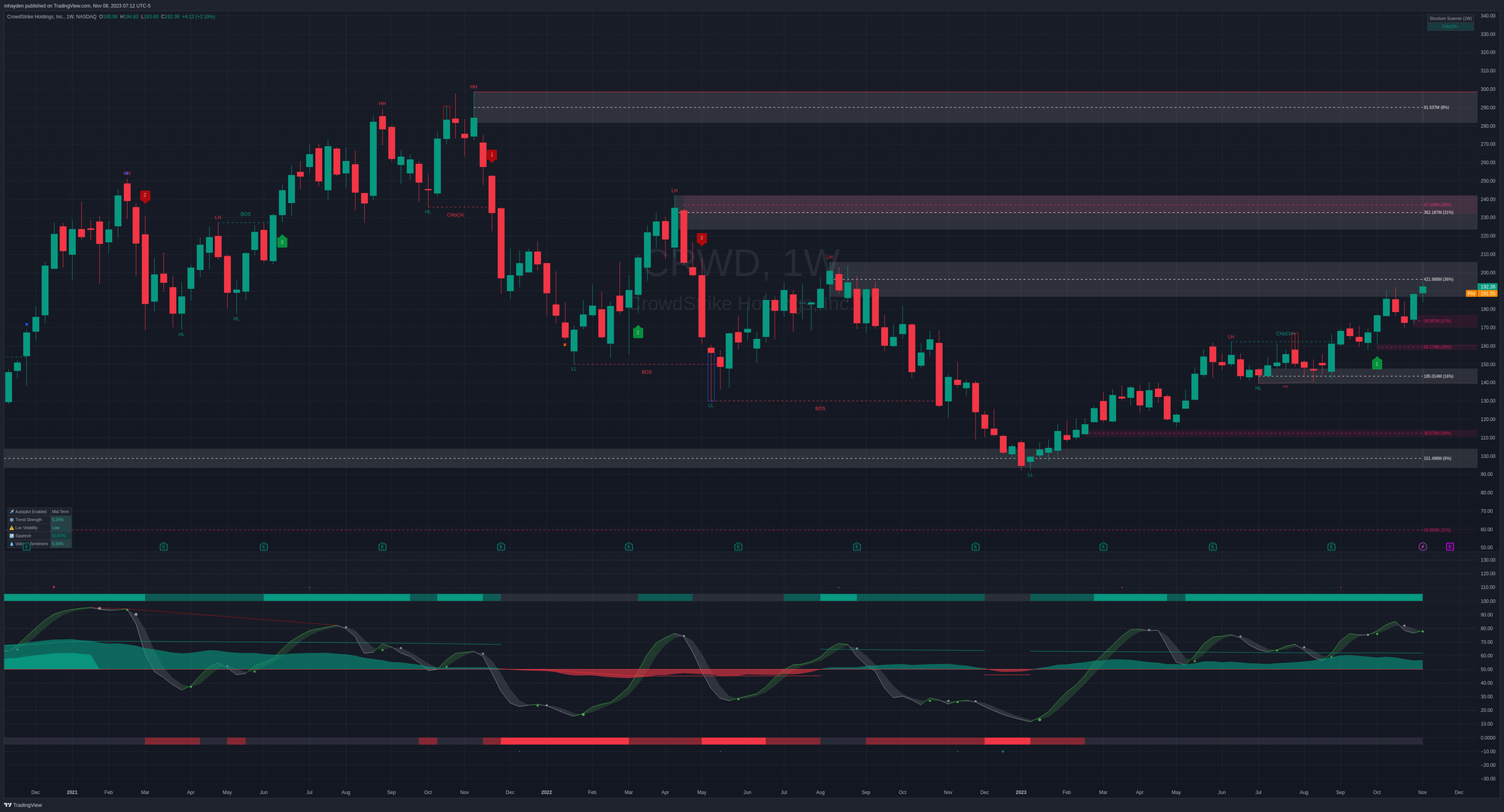
Task: Open the earnings marker at June 2021
Action: pos(264,547)
